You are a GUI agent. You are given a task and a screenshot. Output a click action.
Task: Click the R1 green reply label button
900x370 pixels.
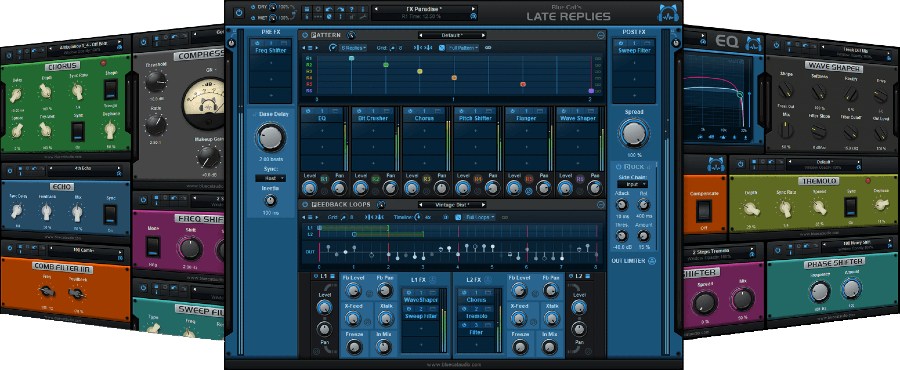tap(324, 179)
